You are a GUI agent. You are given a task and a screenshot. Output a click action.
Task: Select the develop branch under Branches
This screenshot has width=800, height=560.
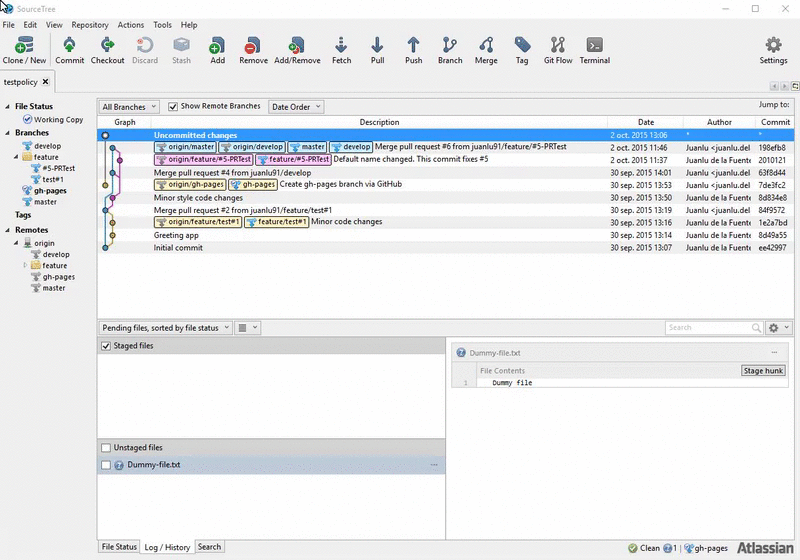(x=42, y=146)
